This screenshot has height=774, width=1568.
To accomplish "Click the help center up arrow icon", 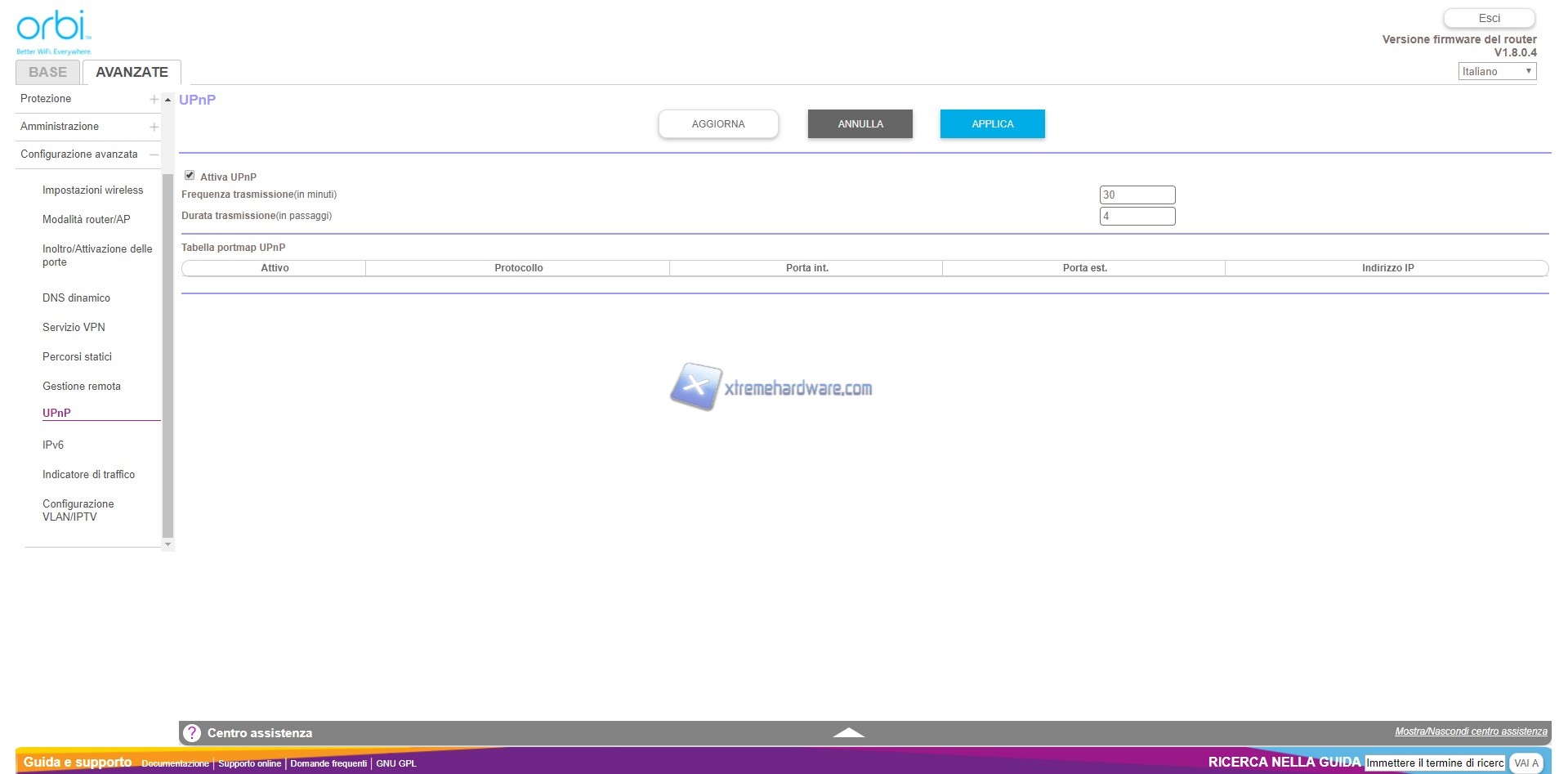I will (848, 733).
